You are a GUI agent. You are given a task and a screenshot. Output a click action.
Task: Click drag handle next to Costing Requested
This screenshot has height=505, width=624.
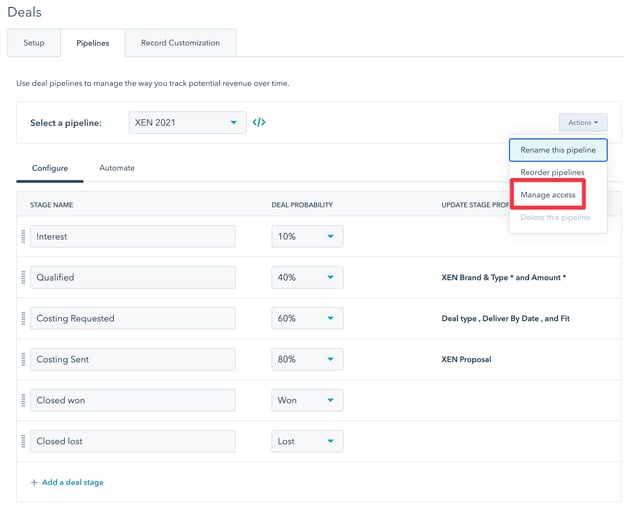pos(23,319)
